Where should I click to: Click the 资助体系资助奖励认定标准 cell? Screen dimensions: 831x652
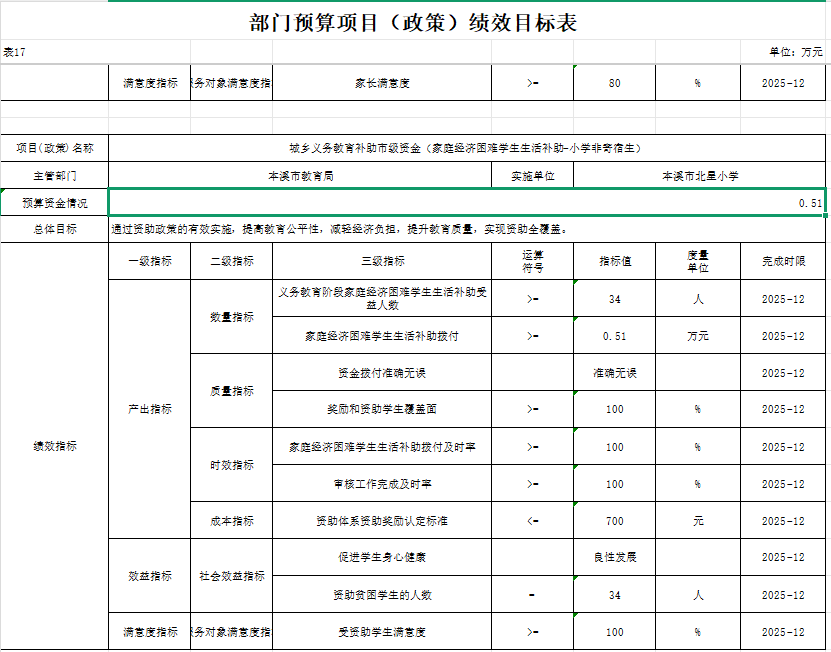(382, 521)
